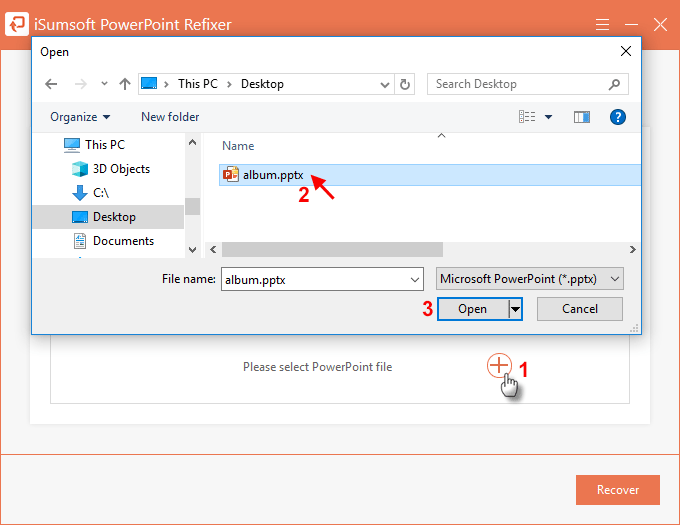Sort files by the Name column
680x525 pixels.
coord(238,146)
